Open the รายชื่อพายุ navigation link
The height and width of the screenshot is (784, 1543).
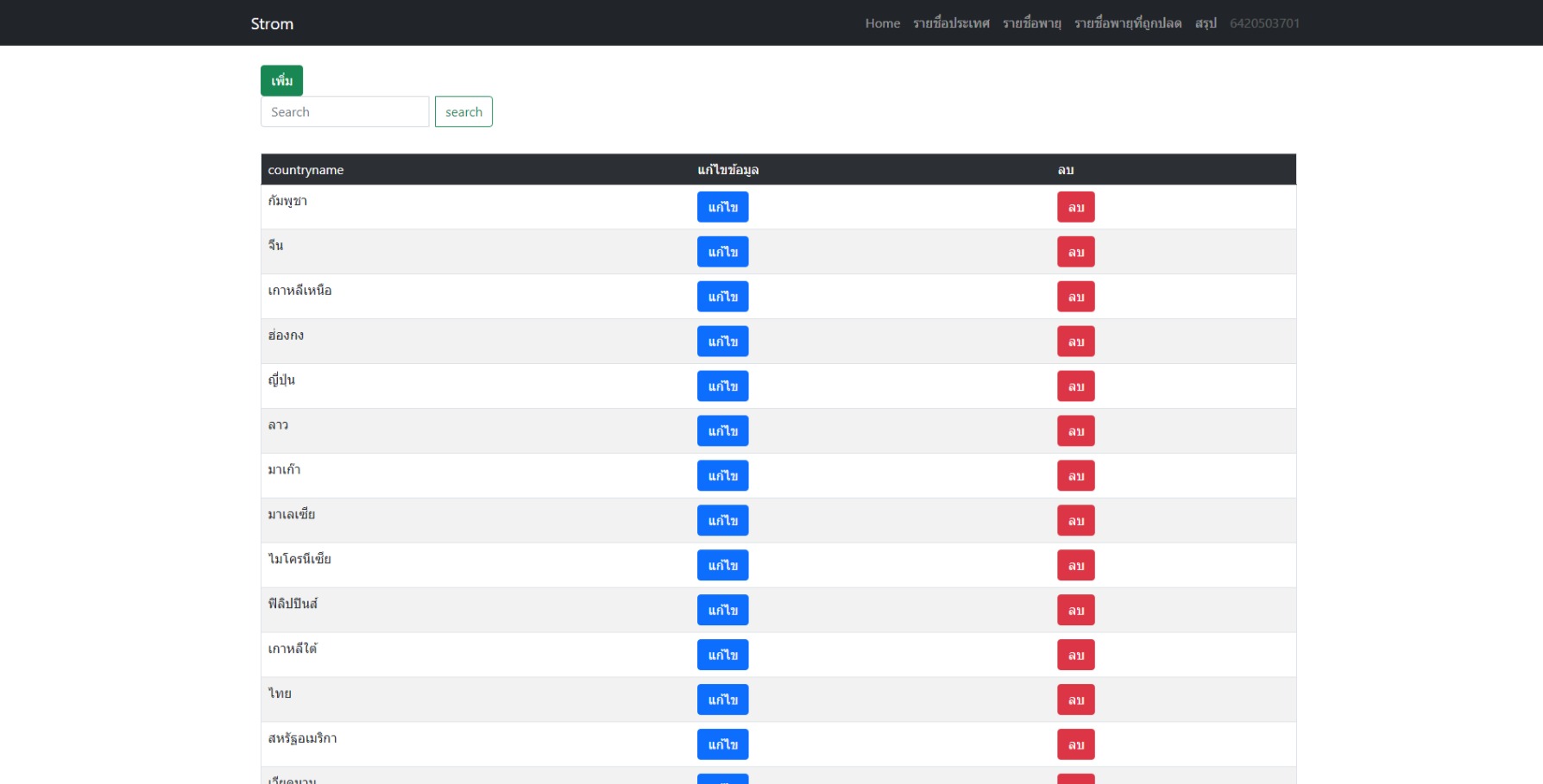click(x=1032, y=23)
